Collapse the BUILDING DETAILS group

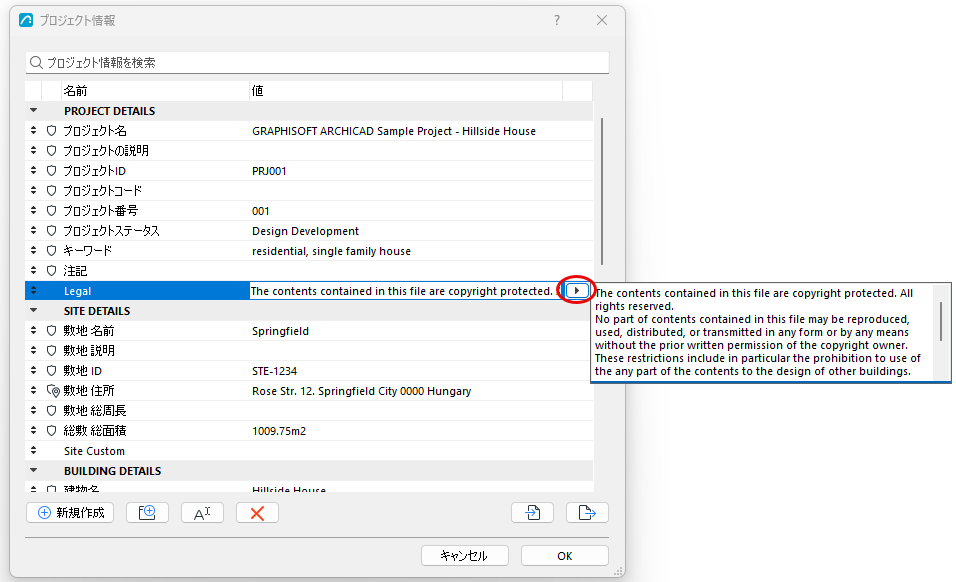tap(34, 470)
